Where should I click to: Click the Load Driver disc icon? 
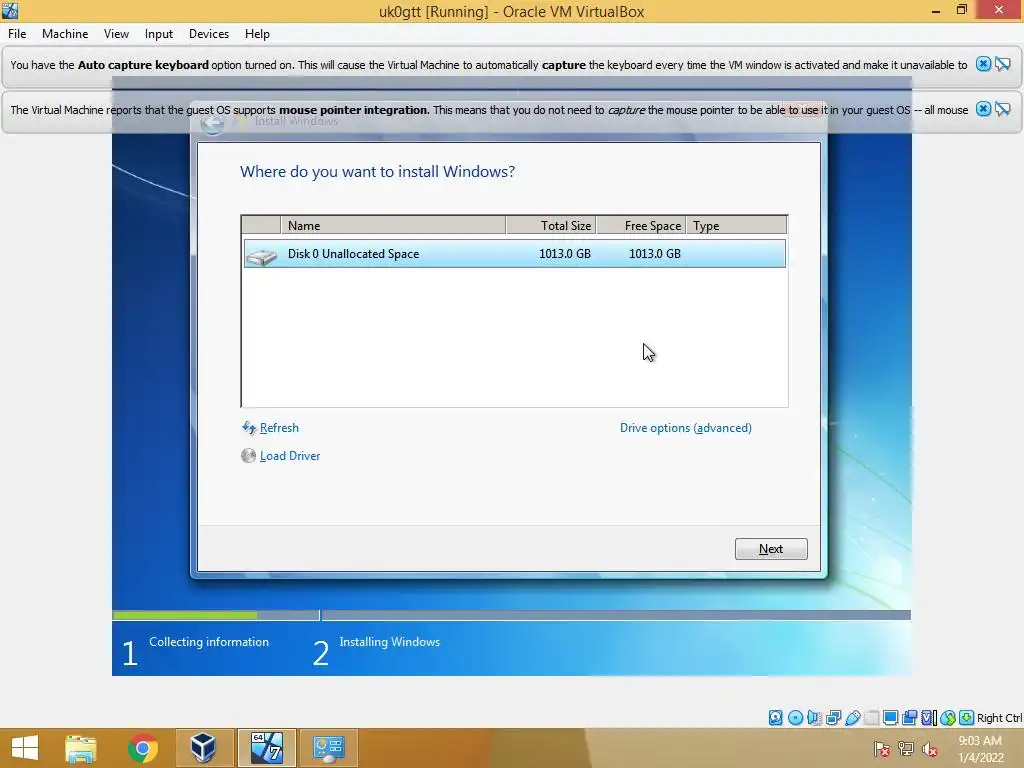tap(248, 455)
